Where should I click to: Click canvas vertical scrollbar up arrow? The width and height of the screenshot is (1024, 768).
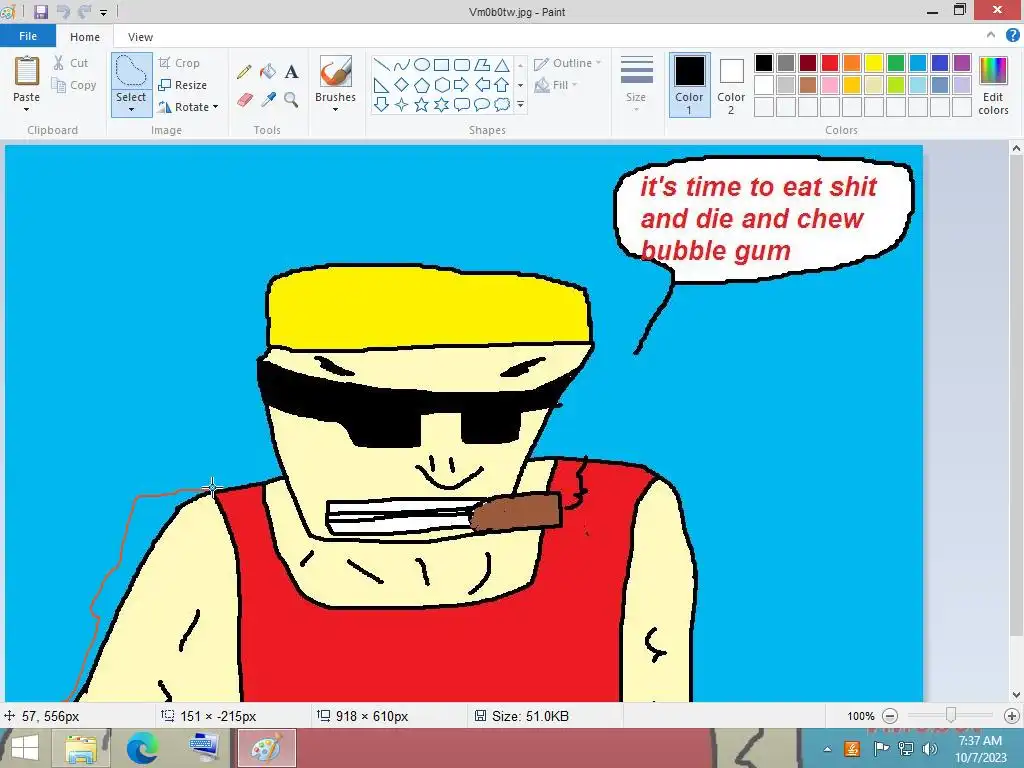click(1016, 149)
